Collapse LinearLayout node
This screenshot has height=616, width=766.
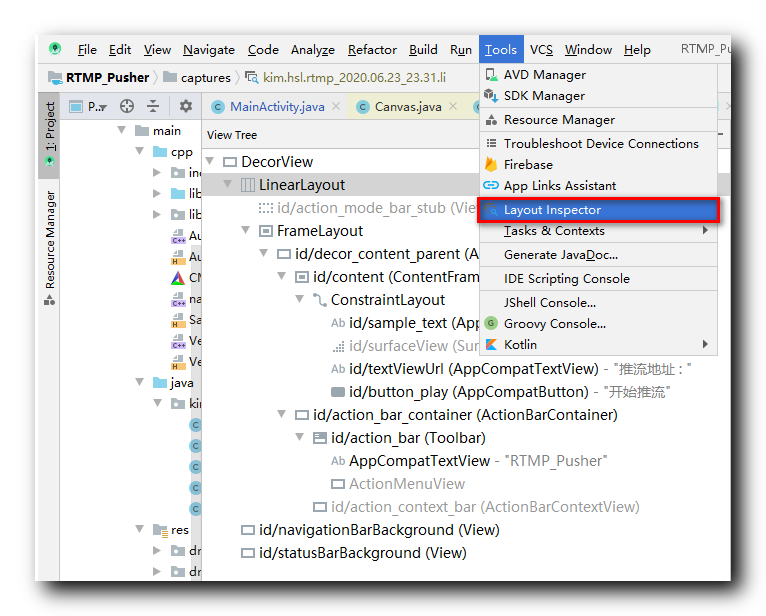pyautogui.click(x=228, y=184)
